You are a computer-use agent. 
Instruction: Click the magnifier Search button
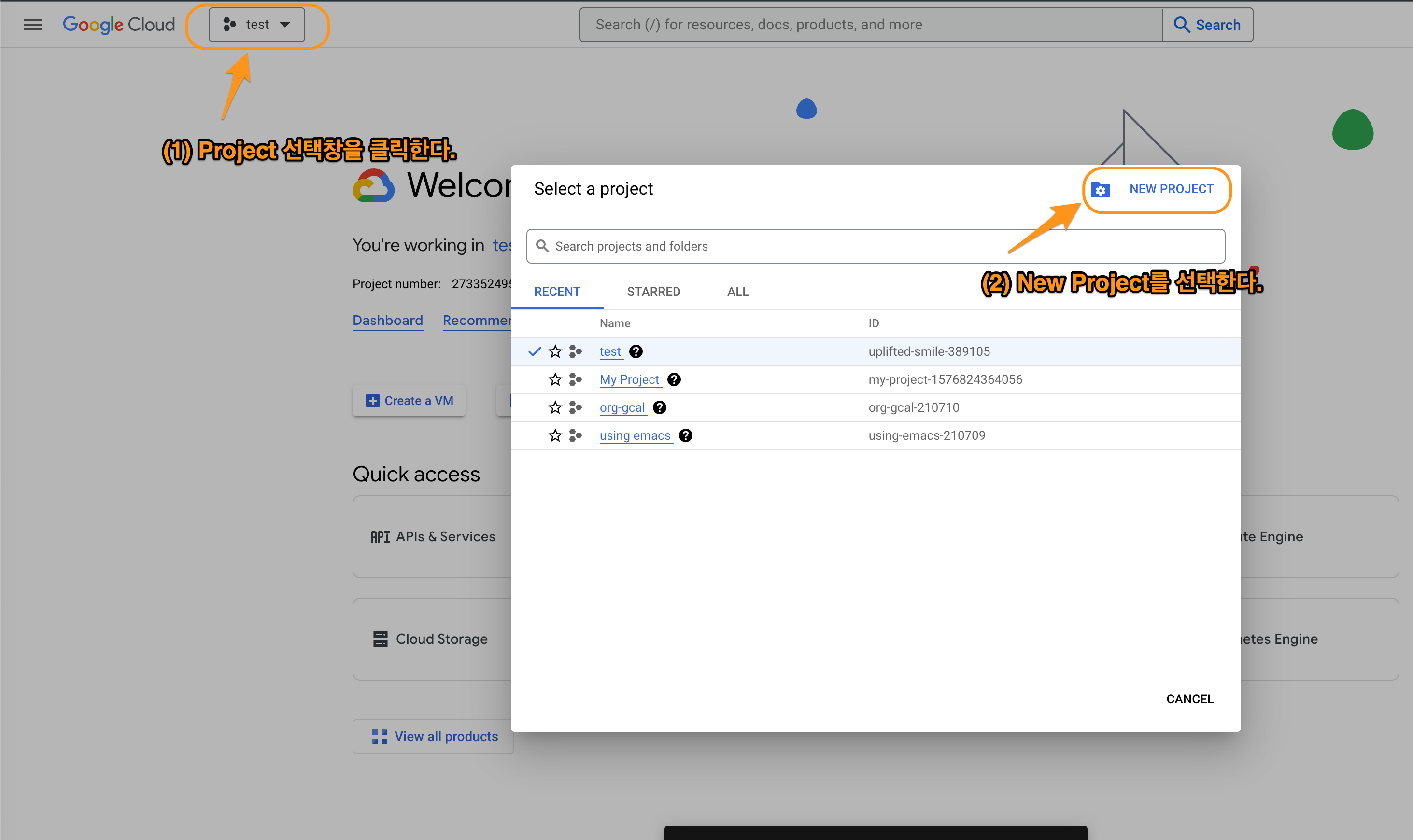[x=1207, y=24]
